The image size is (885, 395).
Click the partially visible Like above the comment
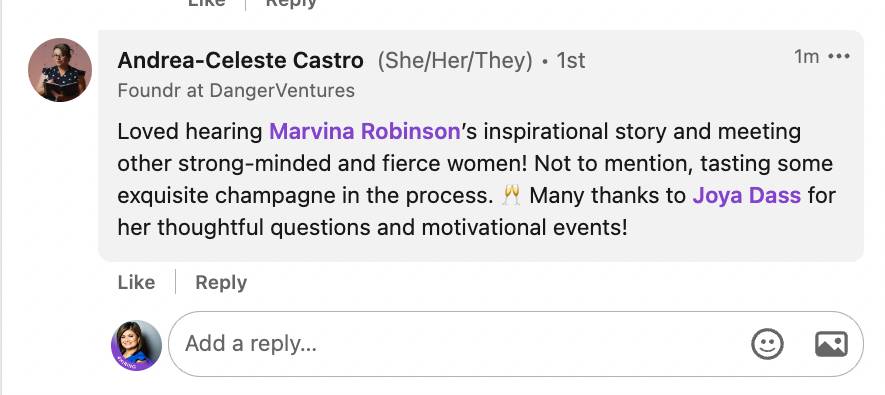(x=206, y=3)
